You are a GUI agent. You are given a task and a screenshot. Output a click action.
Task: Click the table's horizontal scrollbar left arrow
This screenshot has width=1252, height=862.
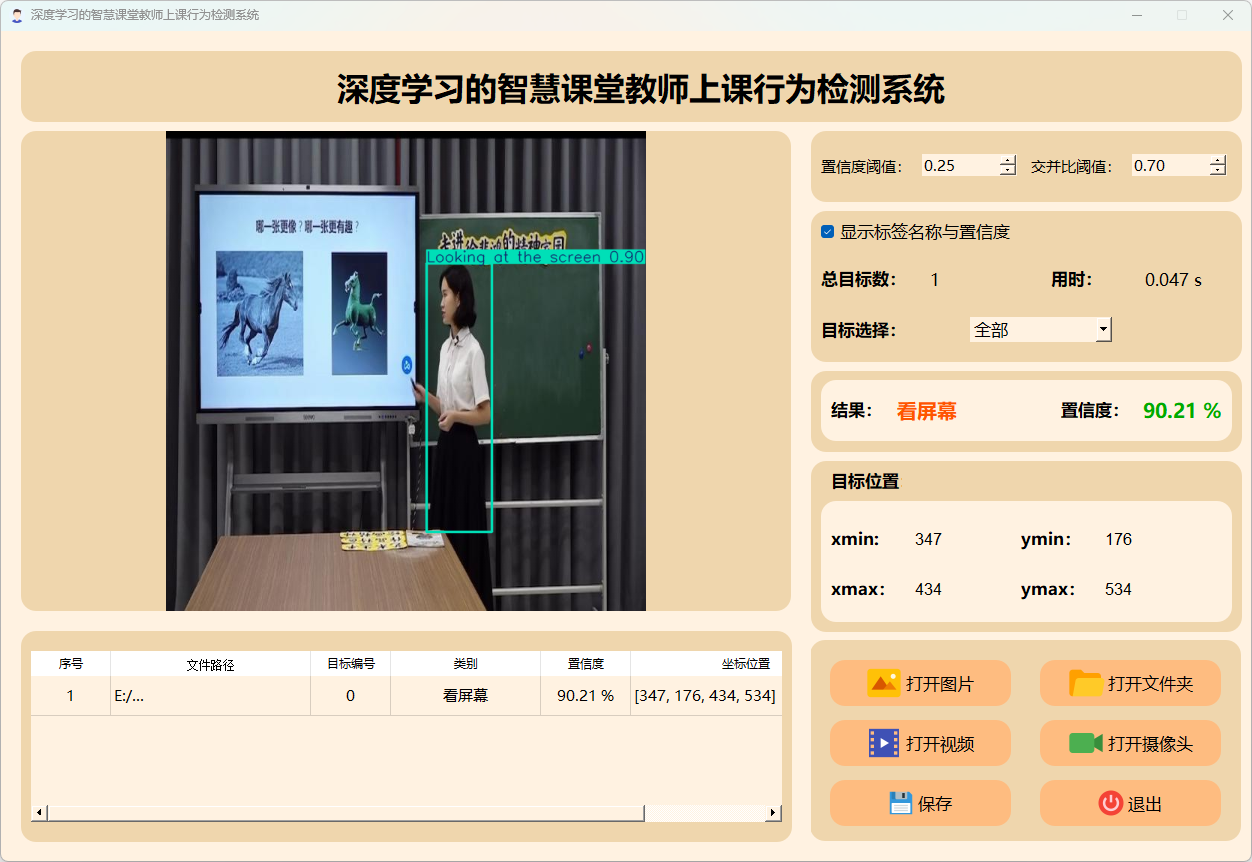pos(40,813)
